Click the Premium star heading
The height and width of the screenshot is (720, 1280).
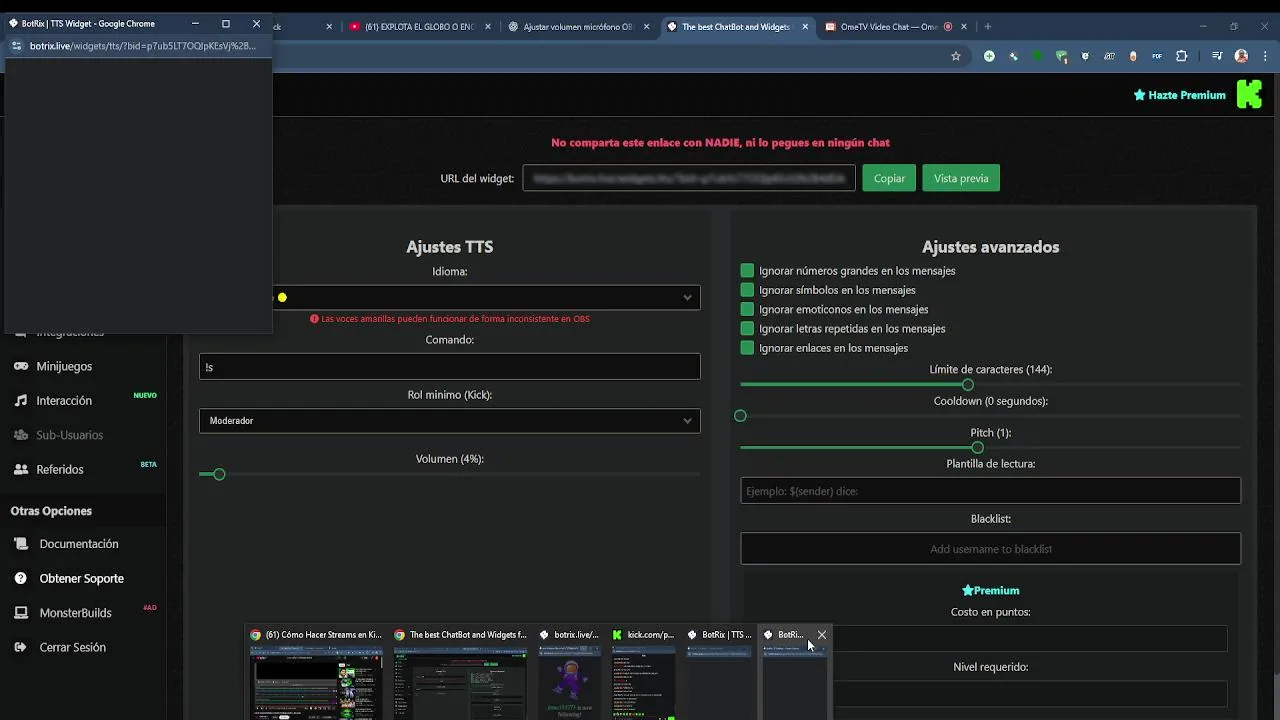coord(990,591)
